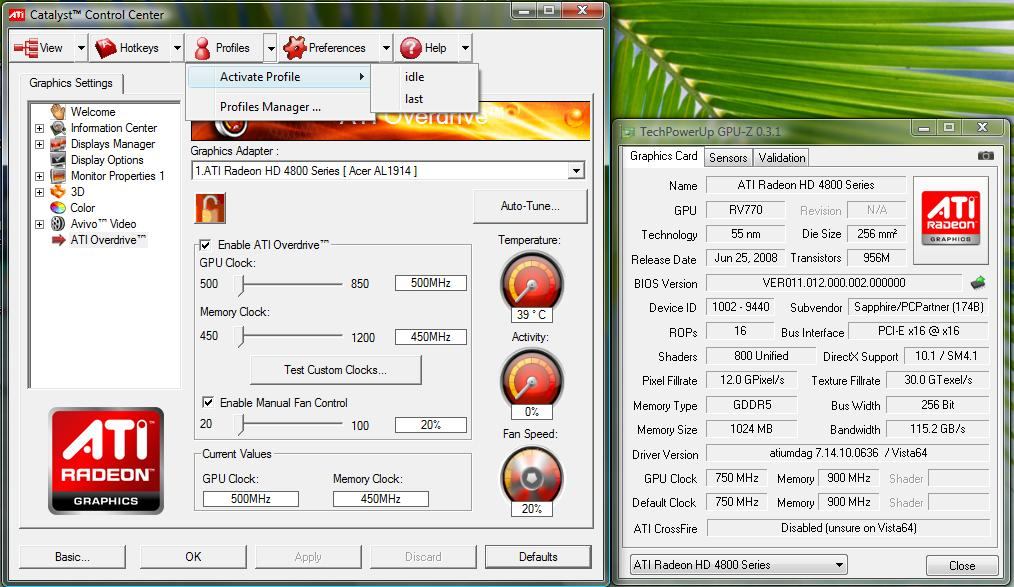Click the Activity gauge dial
The image size is (1014, 587).
click(x=532, y=379)
